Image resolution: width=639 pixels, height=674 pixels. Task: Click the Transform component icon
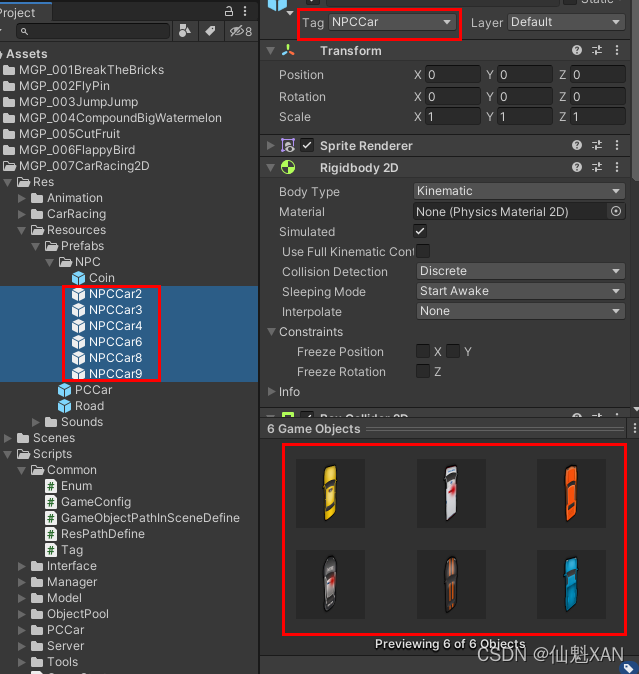(288, 51)
